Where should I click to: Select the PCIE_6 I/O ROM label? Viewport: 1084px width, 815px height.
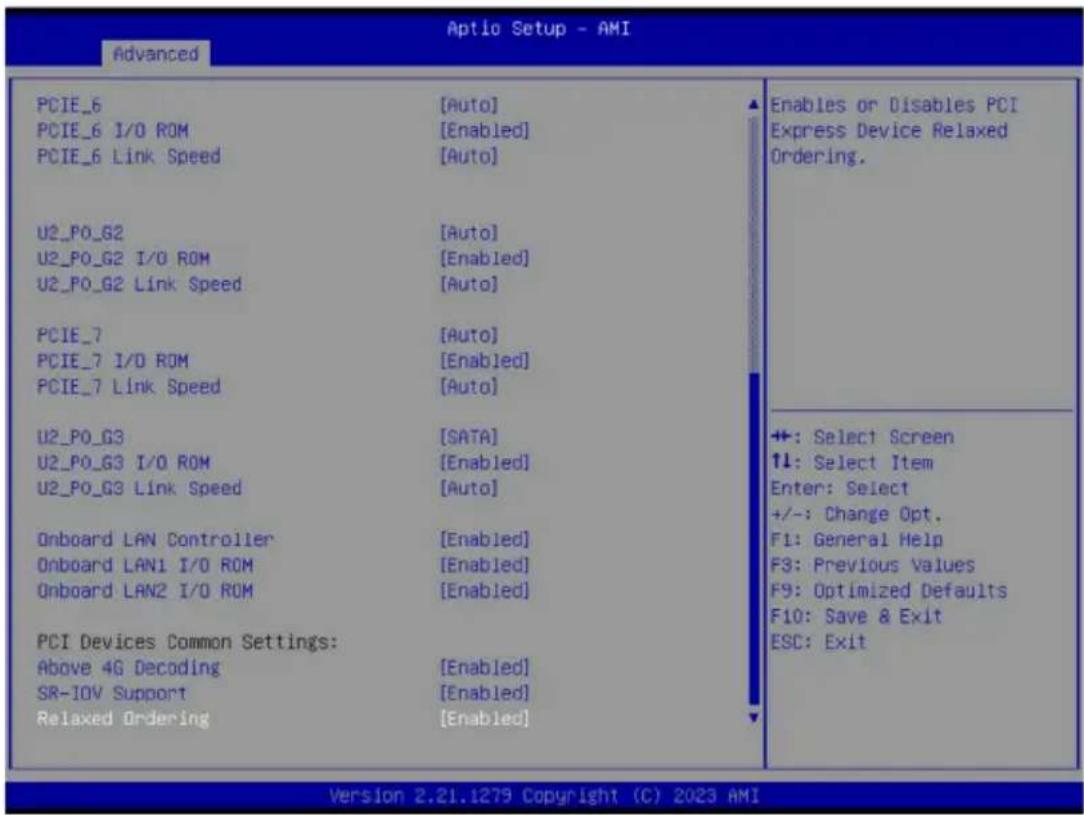pyautogui.click(x=113, y=131)
